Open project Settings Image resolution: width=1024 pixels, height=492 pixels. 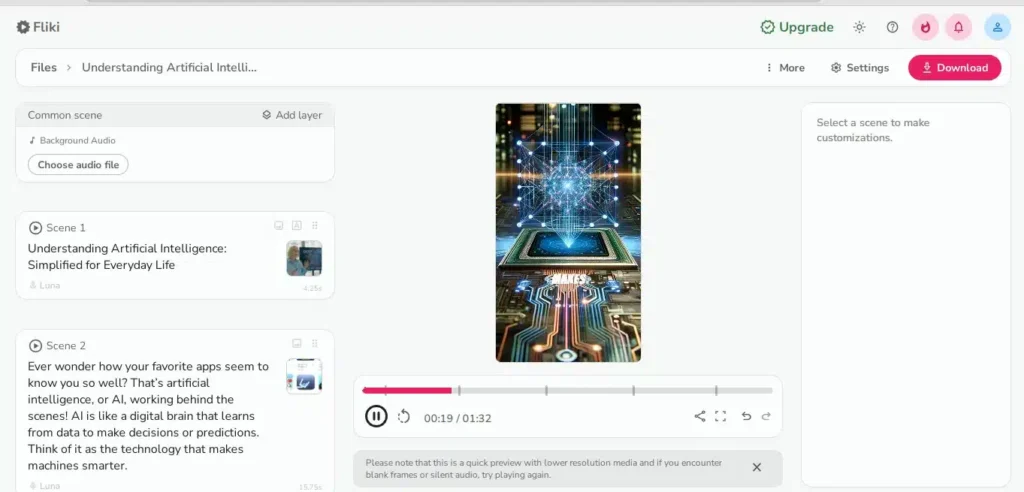[x=859, y=68]
